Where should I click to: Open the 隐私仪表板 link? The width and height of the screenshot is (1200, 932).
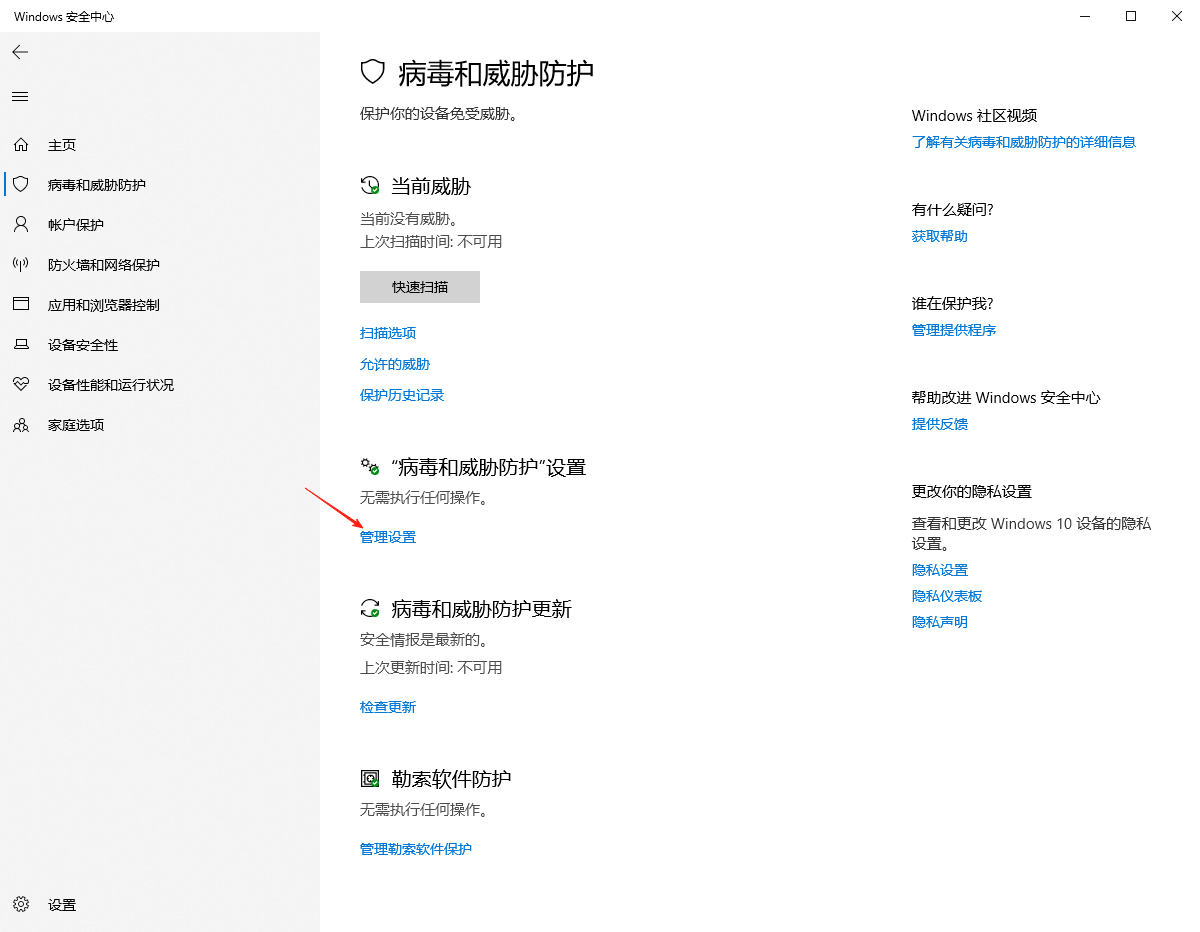[947, 596]
